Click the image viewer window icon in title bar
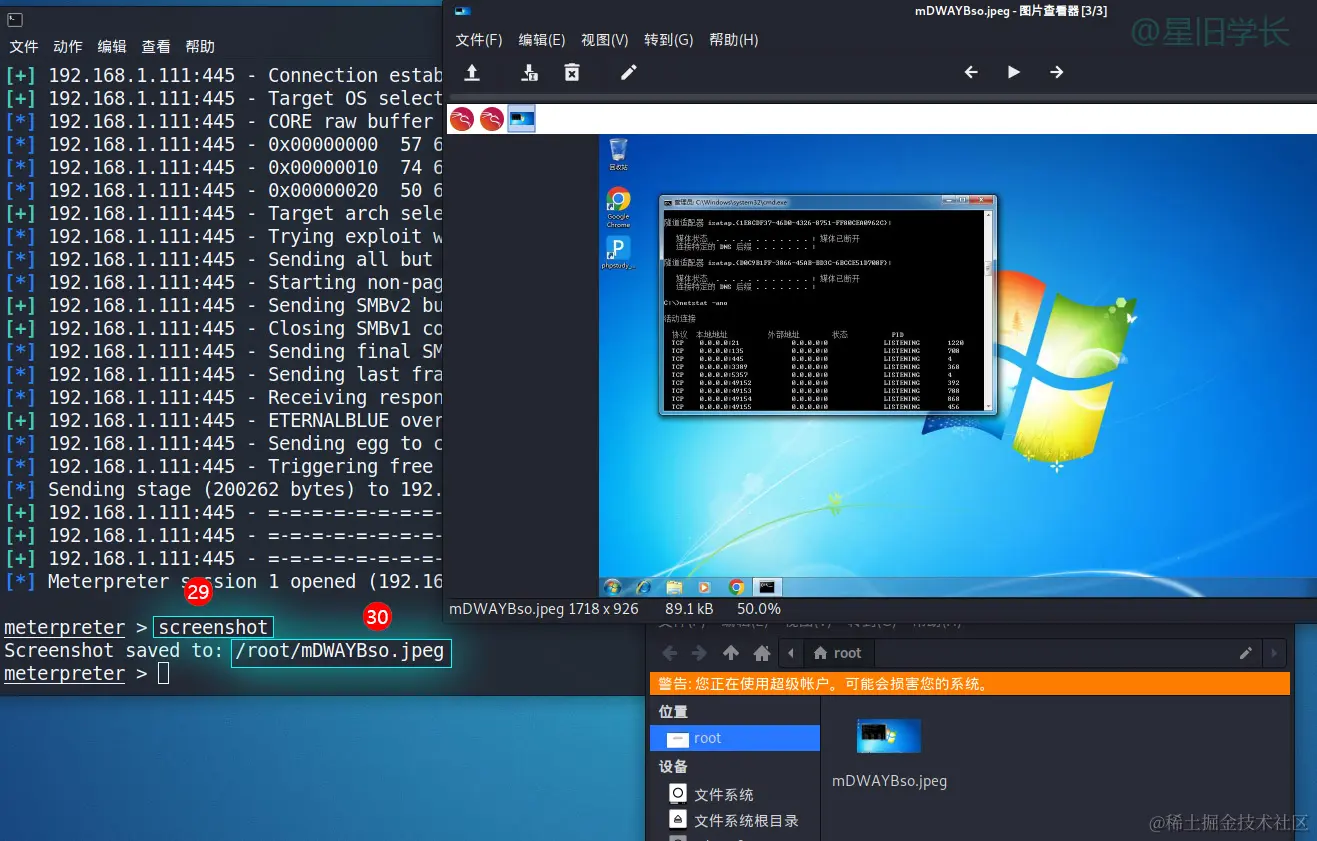 coord(462,11)
